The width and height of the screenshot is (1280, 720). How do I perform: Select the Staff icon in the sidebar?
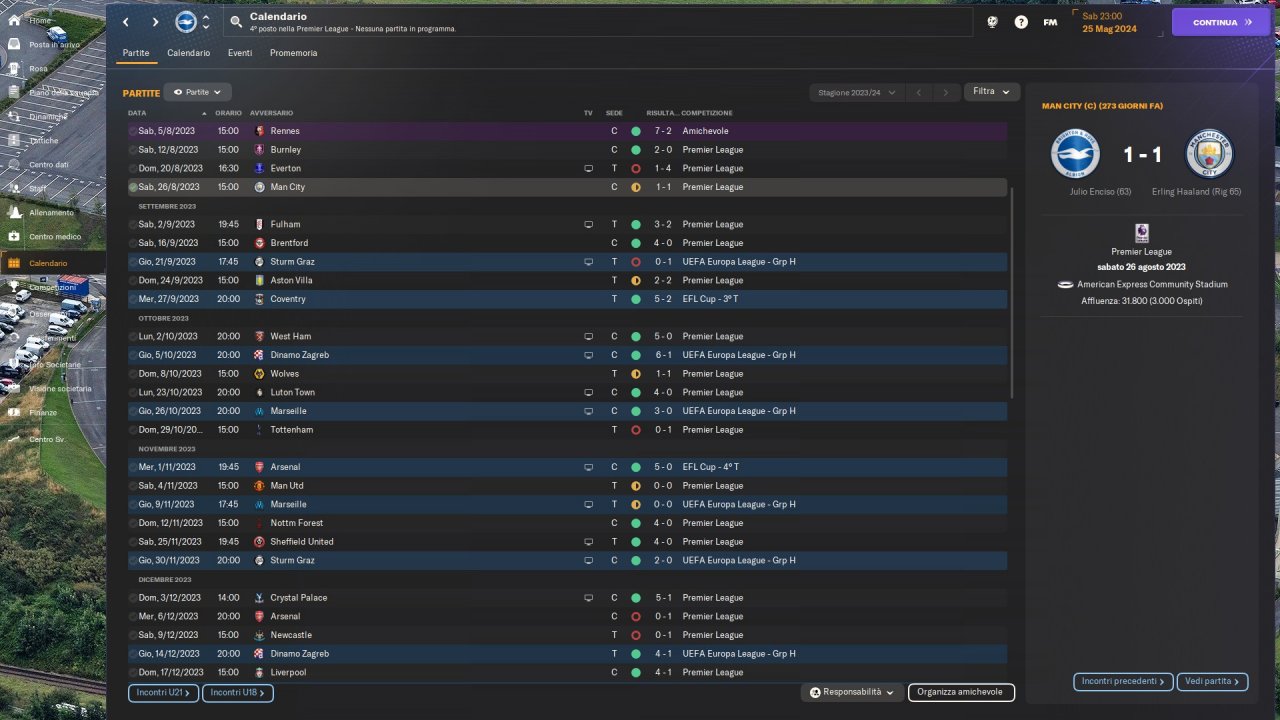click(14, 189)
